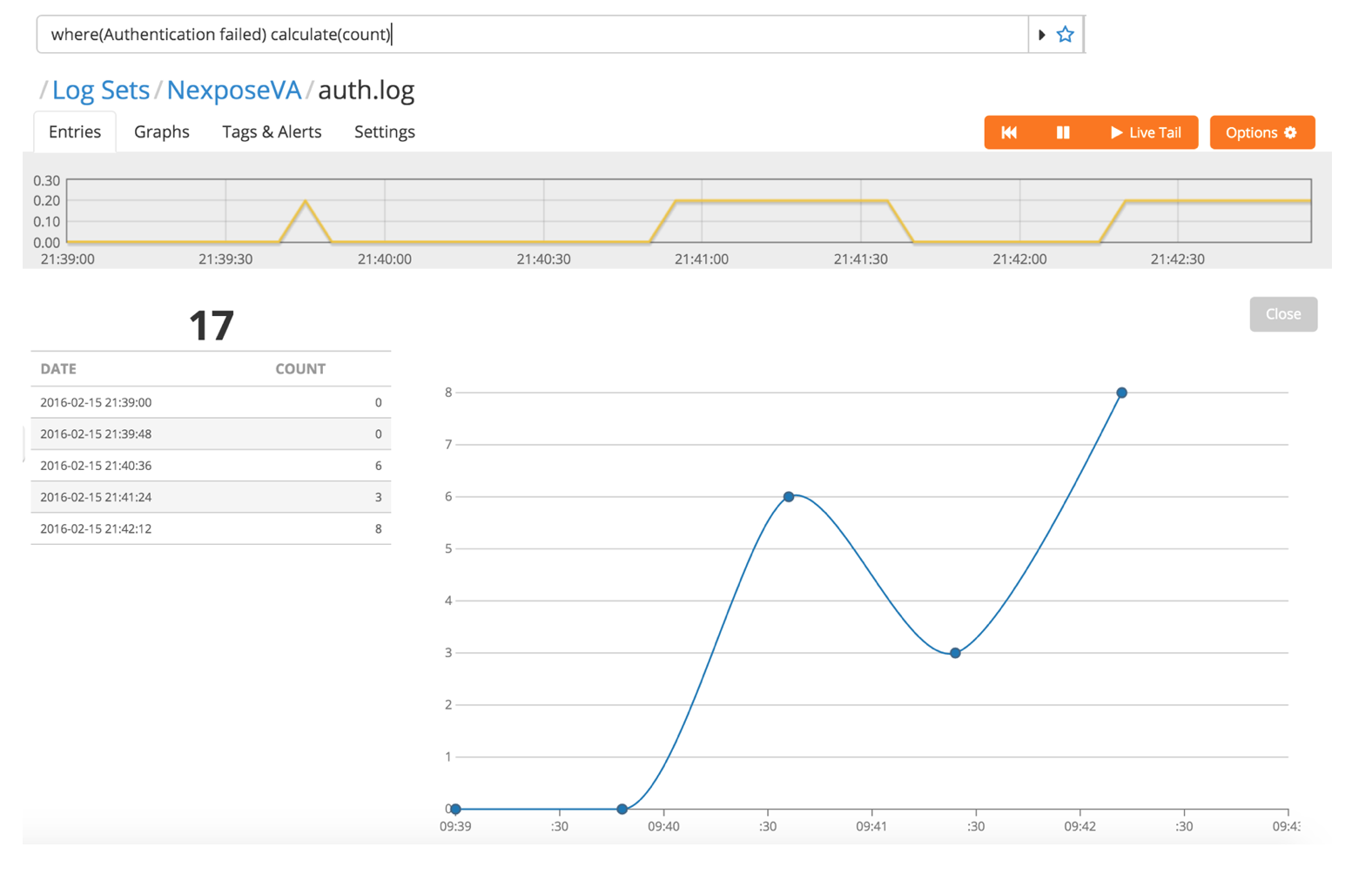Close the query results panel
Image resolution: width=1372 pixels, height=874 pixels.
coord(1282,313)
